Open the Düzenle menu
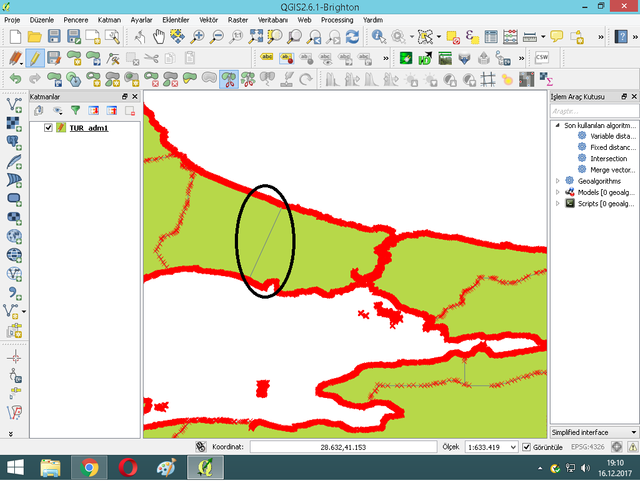This screenshot has height=486, width=640. (x=42, y=20)
